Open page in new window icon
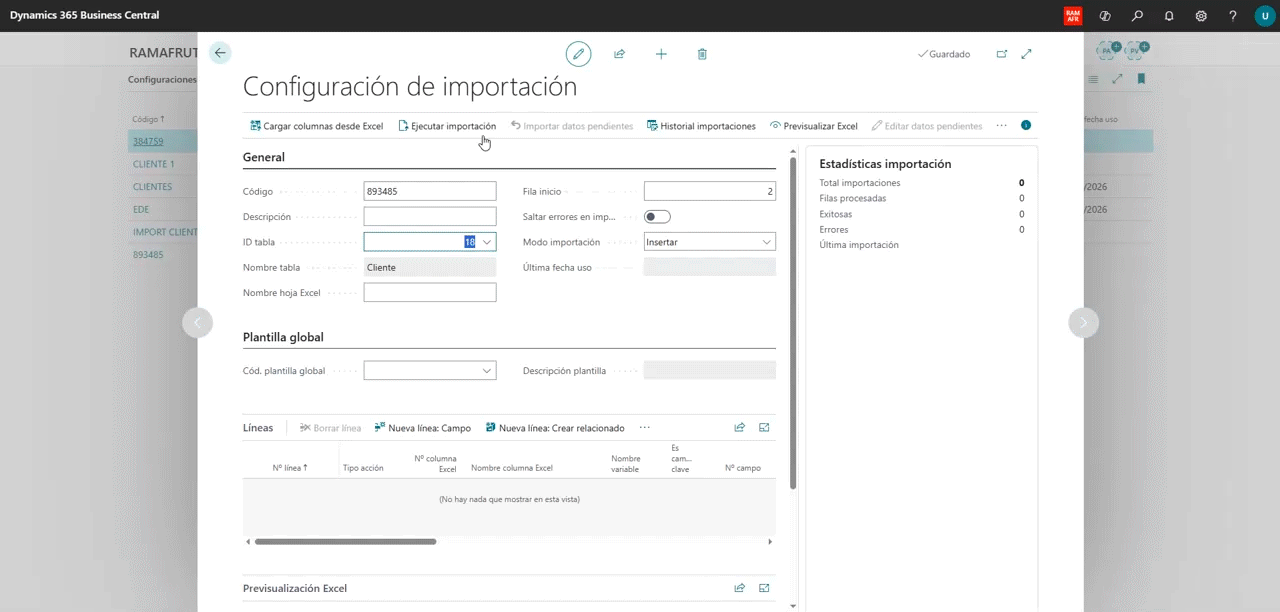The height and width of the screenshot is (612, 1280). 1002,54
